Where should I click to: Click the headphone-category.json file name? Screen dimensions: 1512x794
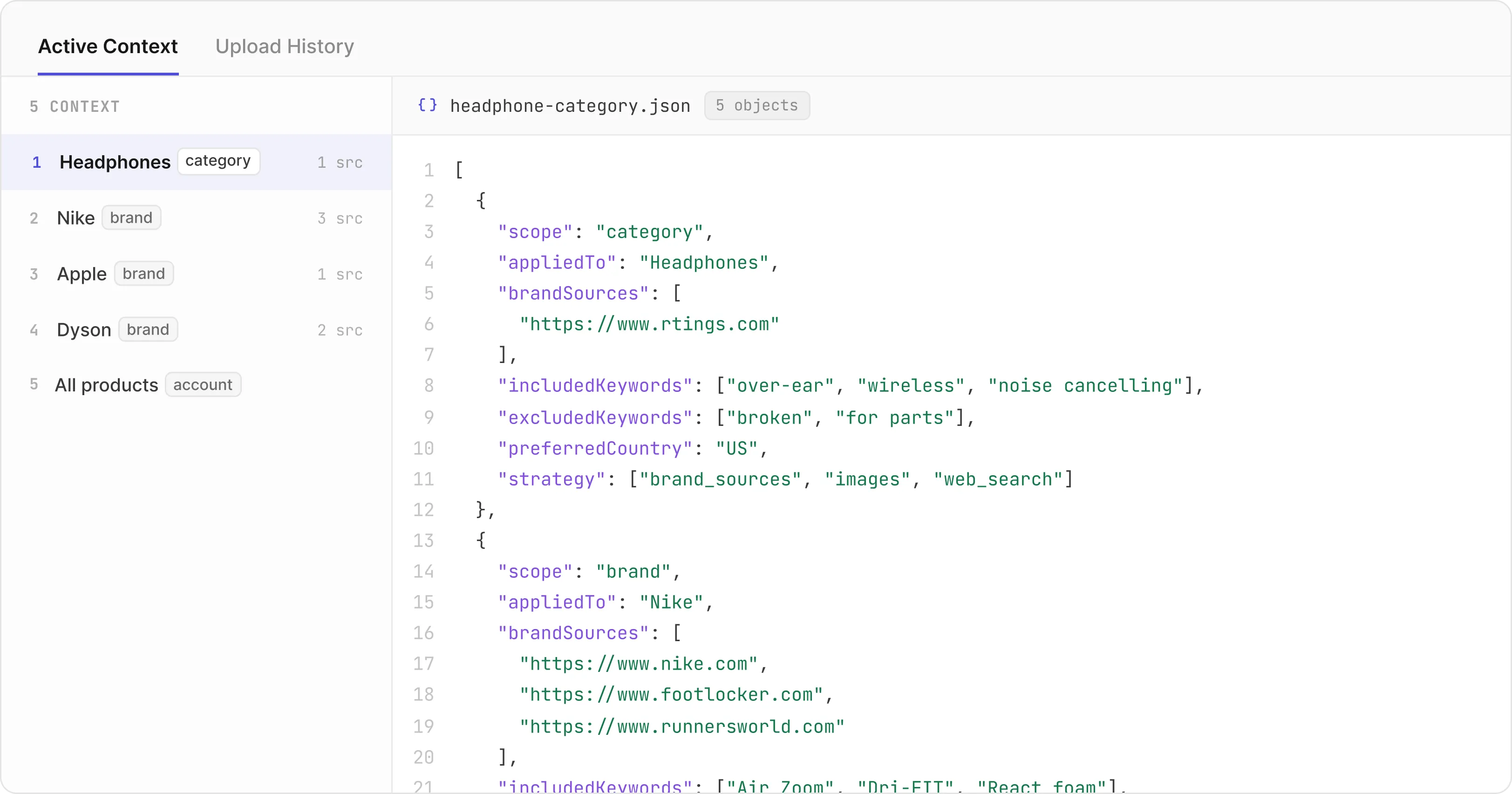click(570, 106)
